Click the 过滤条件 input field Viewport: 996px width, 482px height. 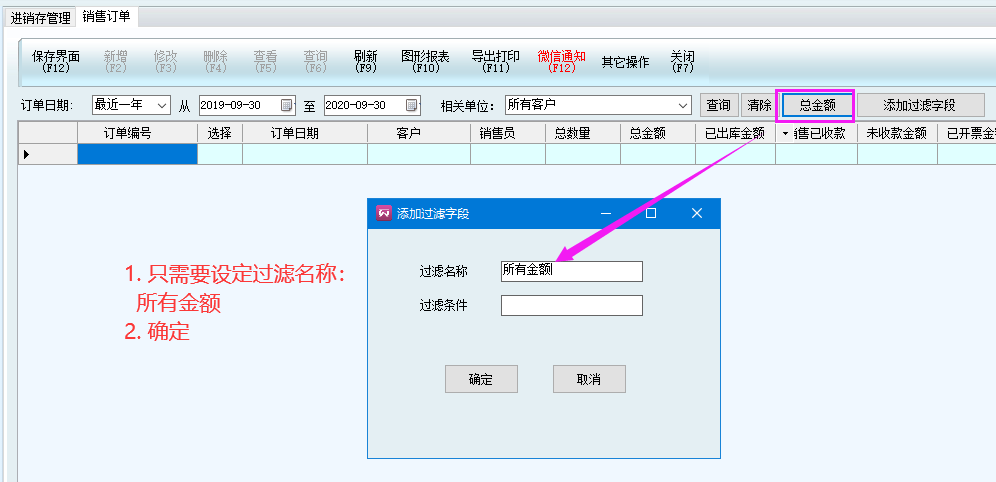(x=571, y=305)
